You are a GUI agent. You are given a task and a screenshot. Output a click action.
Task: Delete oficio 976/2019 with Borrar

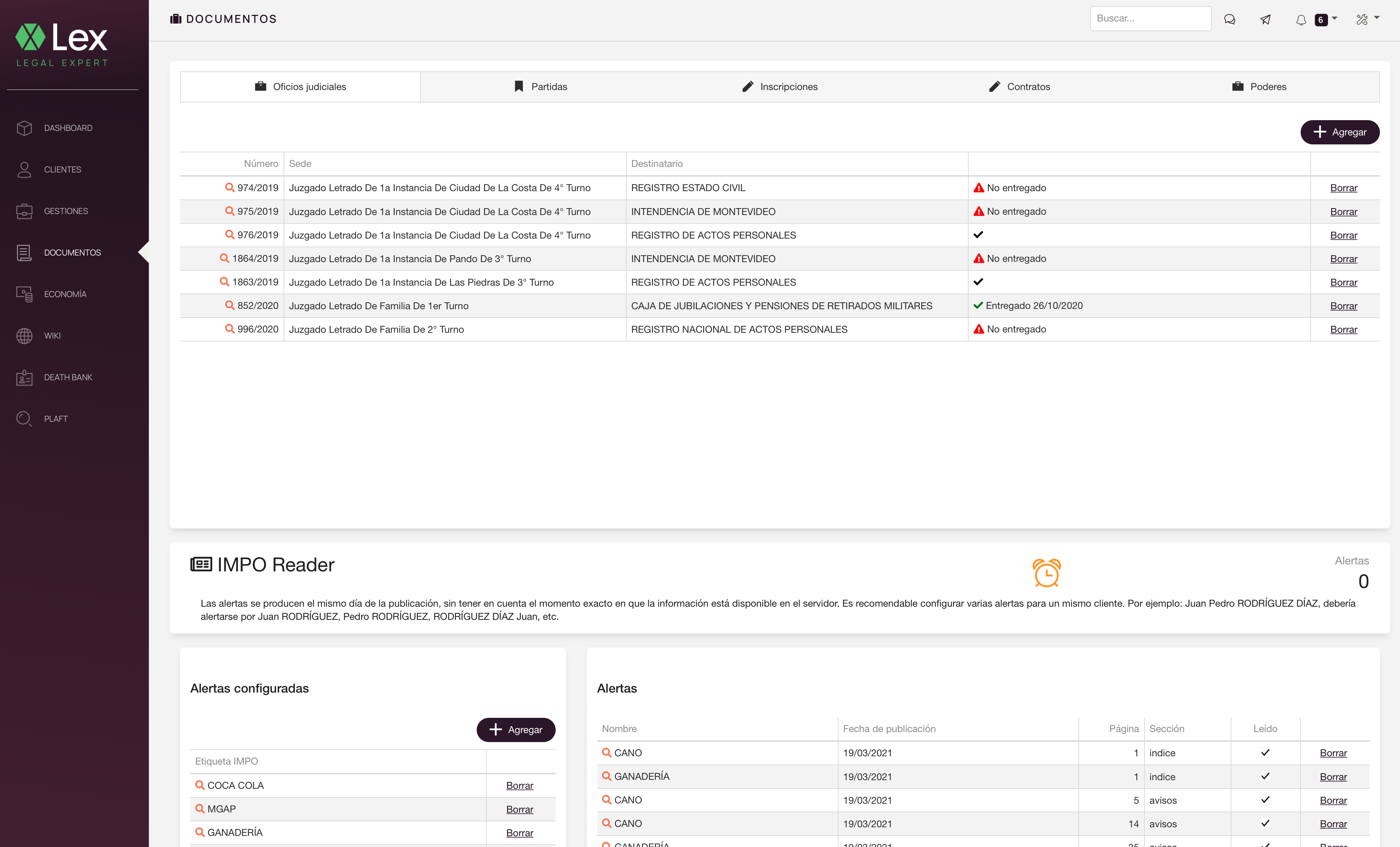pos(1343,235)
